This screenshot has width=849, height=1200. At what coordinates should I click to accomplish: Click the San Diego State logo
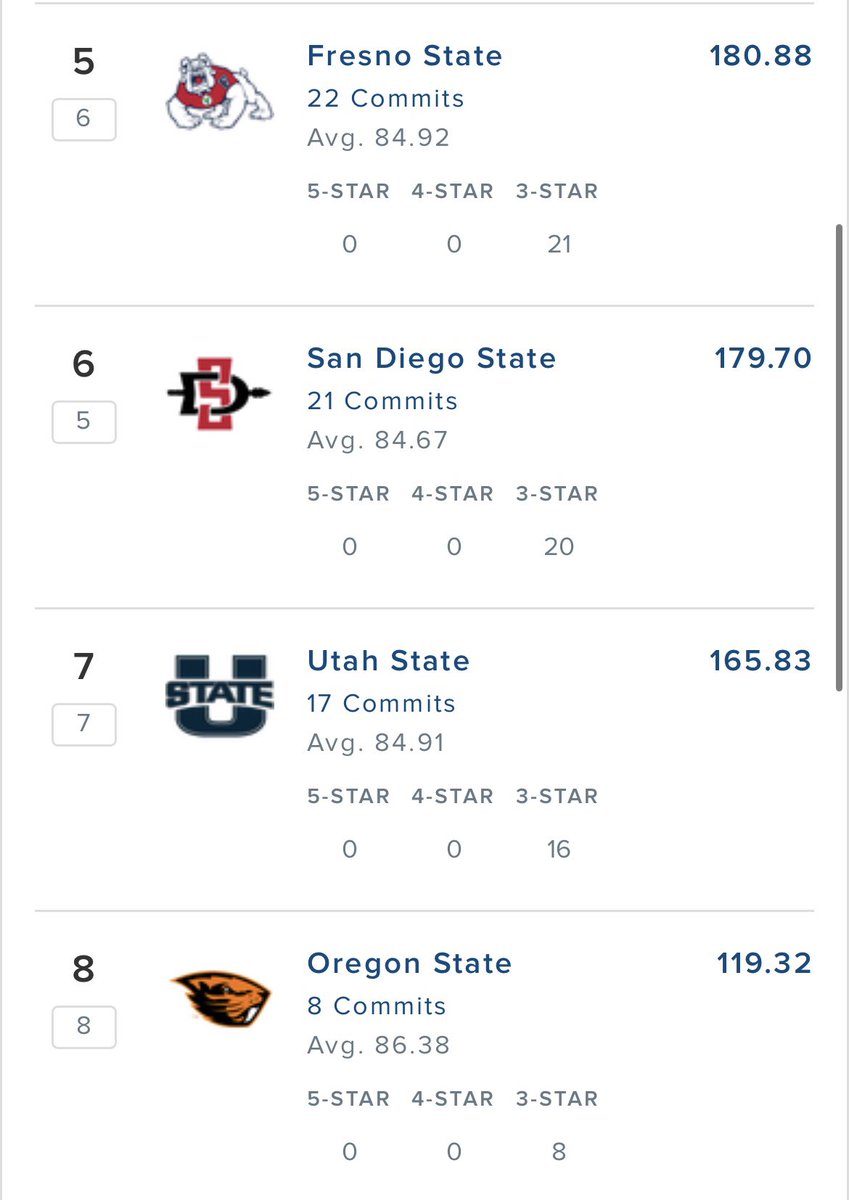[x=219, y=393]
